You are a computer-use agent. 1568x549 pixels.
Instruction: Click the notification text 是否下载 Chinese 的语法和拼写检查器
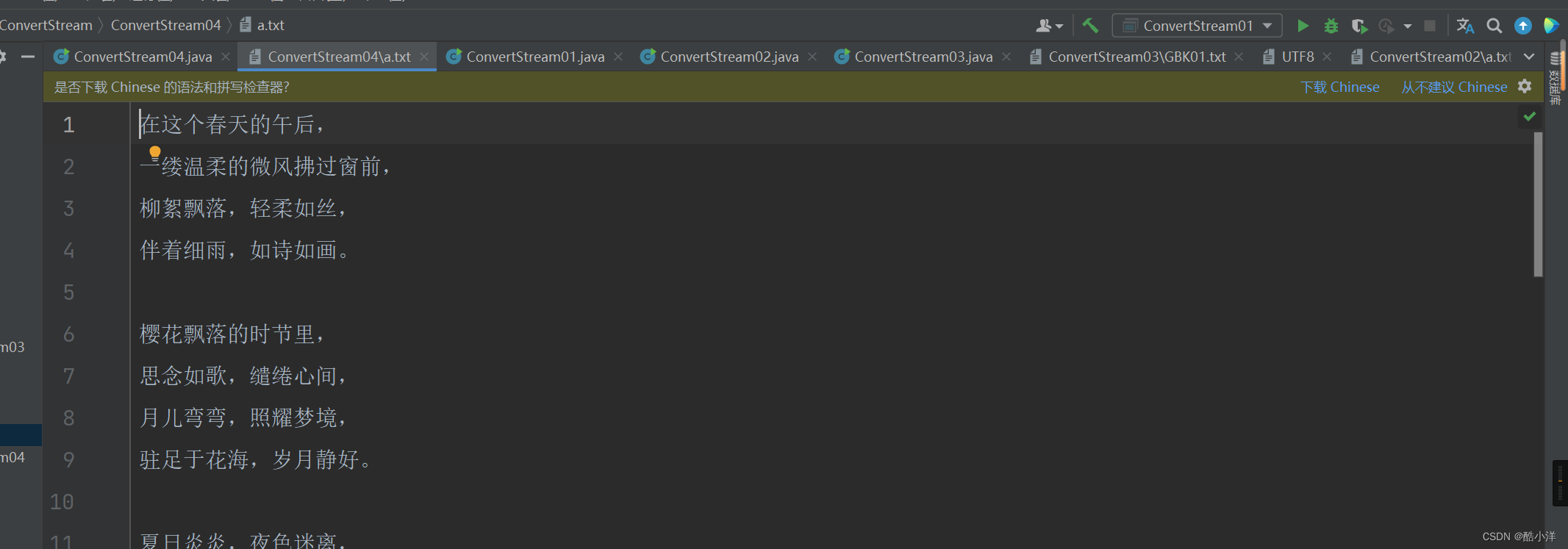click(172, 87)
